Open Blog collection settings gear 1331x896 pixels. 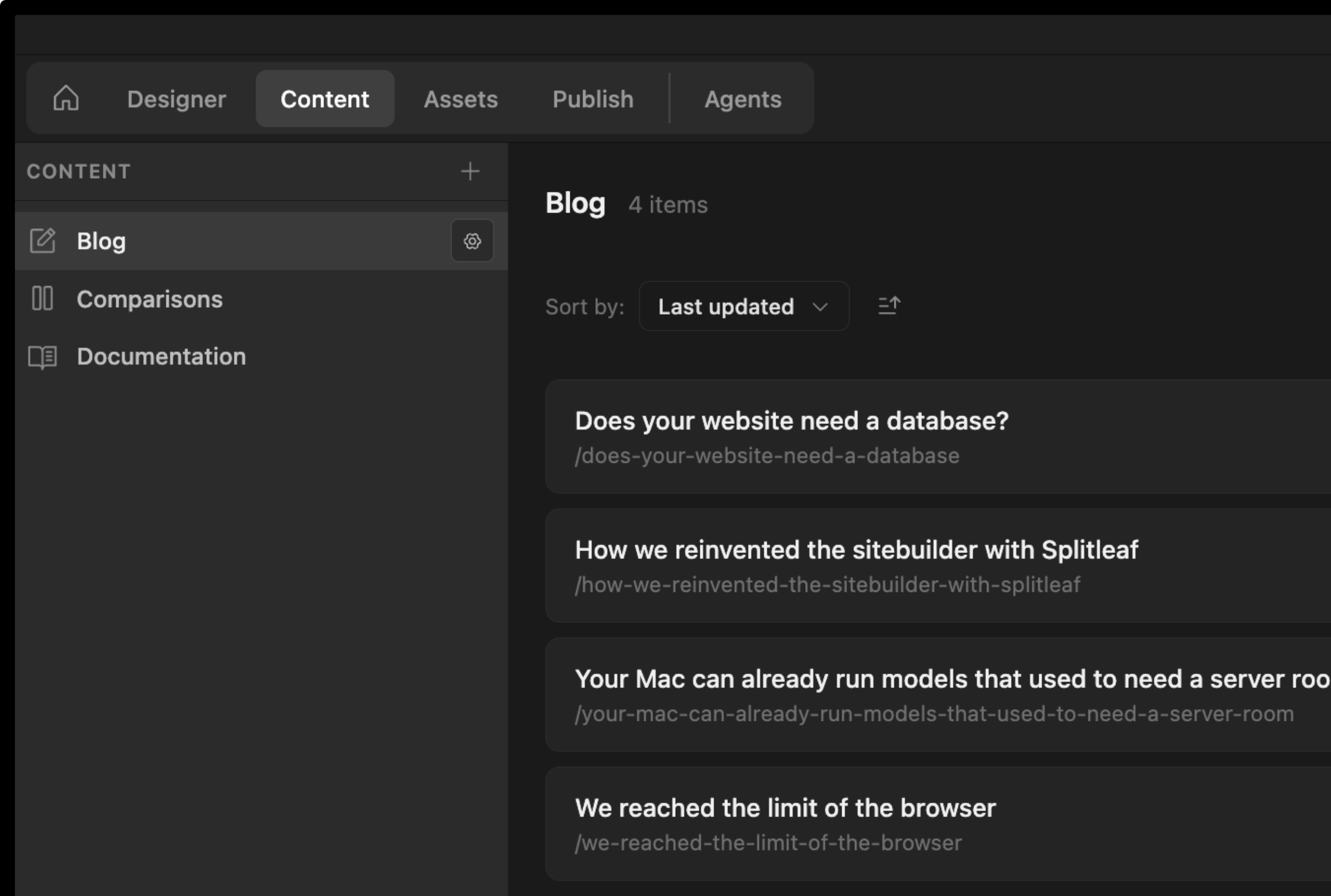[472, 241]
